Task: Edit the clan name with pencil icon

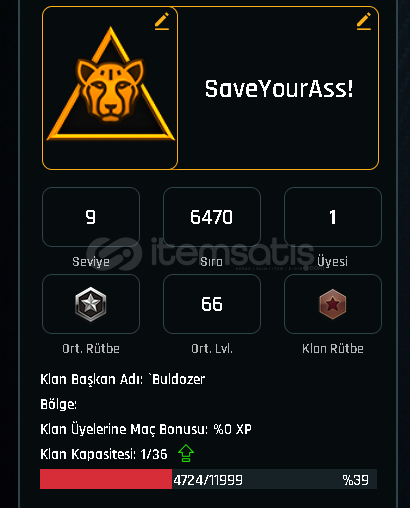Action: (x=364, y=22)
